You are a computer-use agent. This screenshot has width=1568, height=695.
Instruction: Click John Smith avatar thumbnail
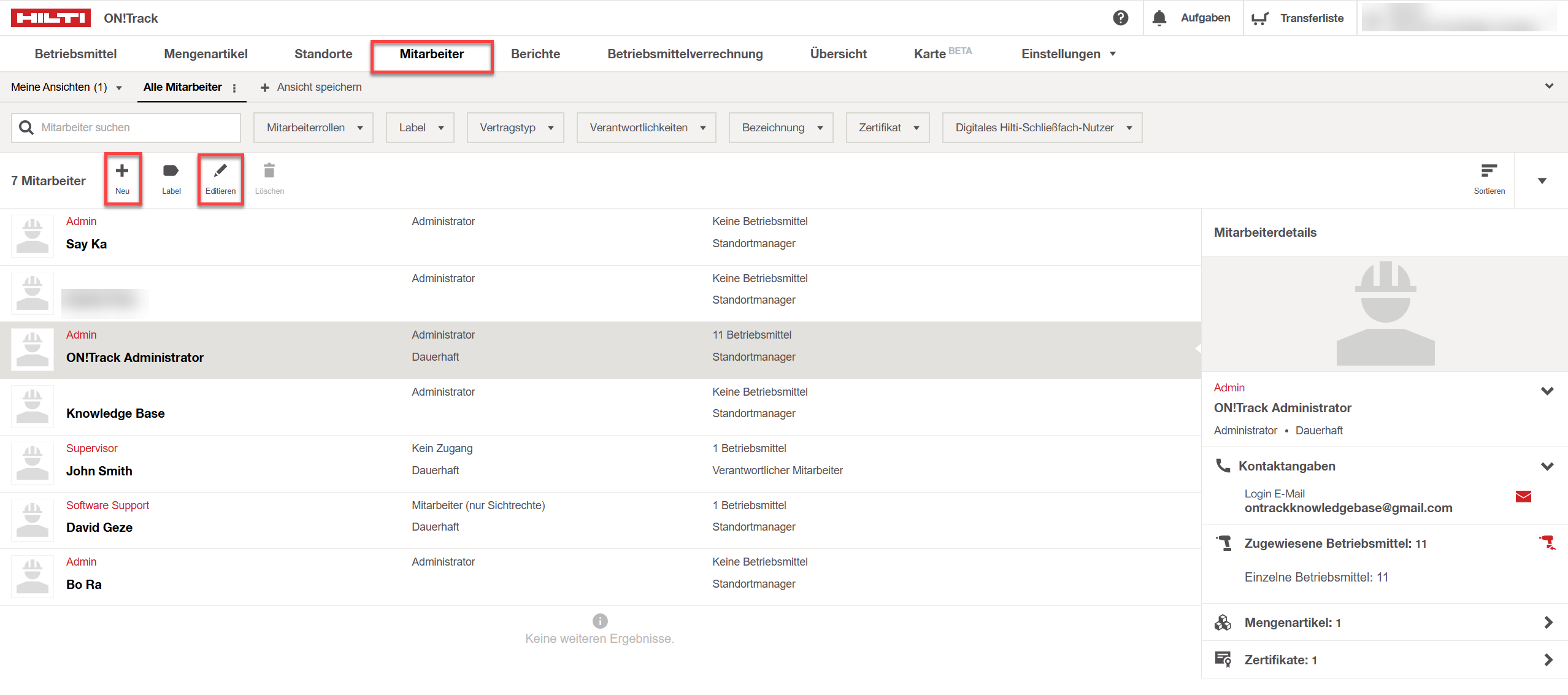(x=33, y=463)
